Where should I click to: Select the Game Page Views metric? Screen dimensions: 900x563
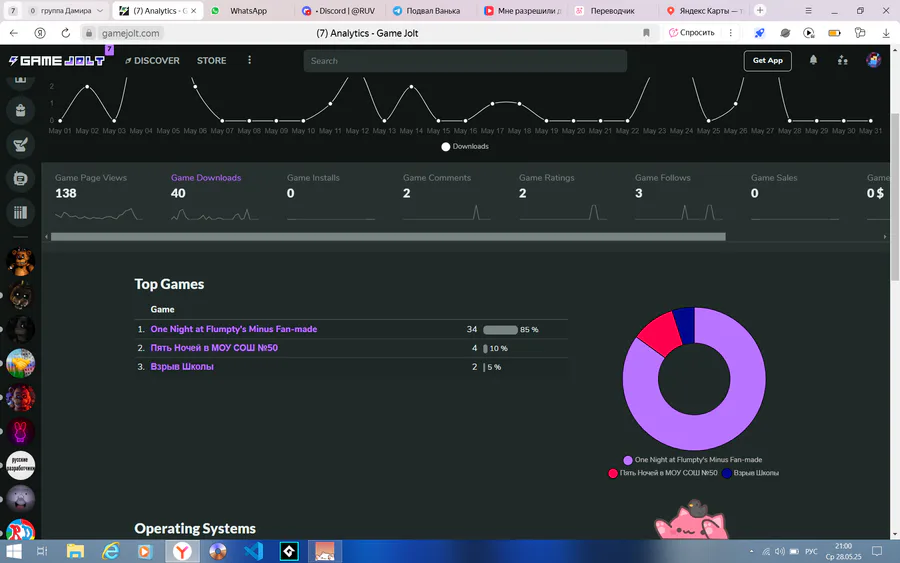(99, 198)
